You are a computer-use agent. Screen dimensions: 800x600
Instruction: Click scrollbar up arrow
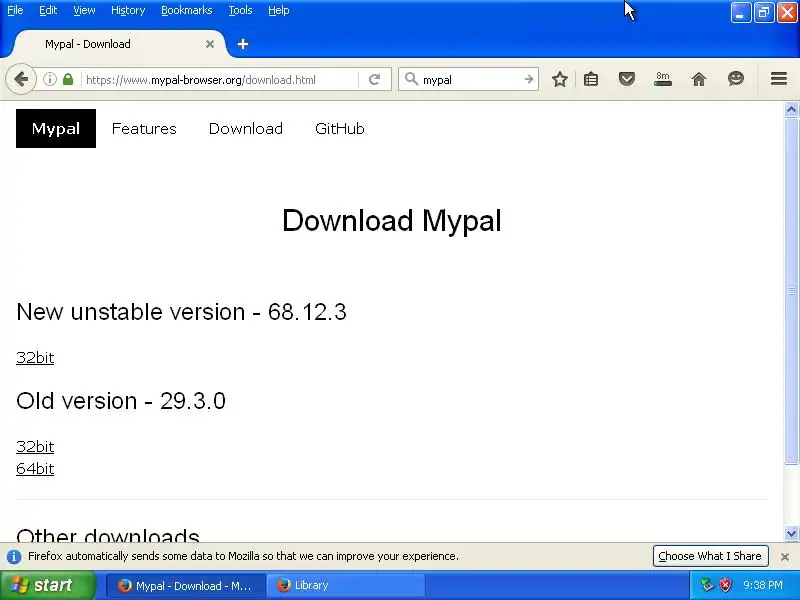coord(791,109)
